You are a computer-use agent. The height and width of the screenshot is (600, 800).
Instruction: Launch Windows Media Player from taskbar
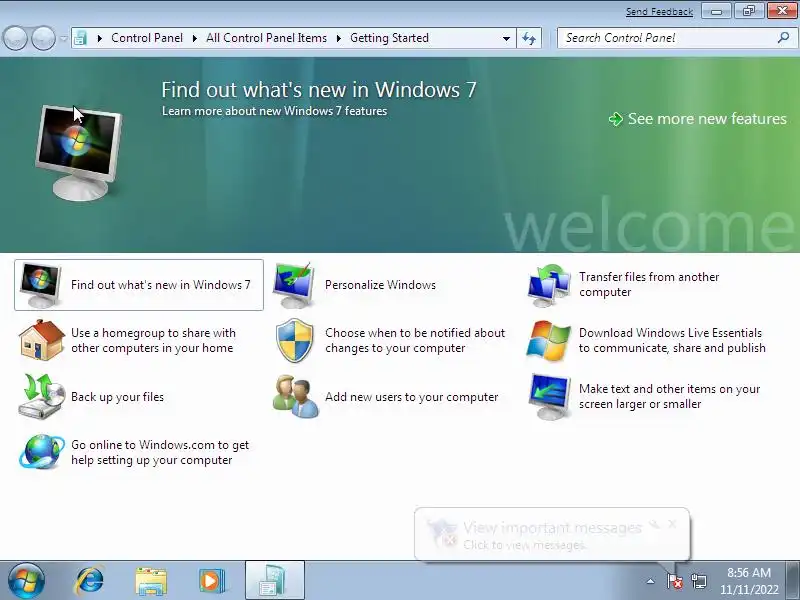(x=212, y=581)
